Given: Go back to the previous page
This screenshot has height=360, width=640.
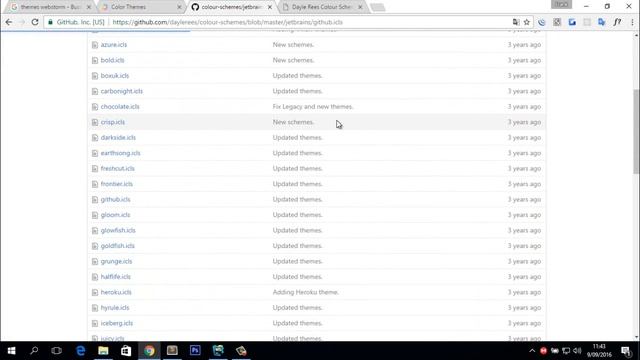Looking at the screenshot, I should [9, 22].
